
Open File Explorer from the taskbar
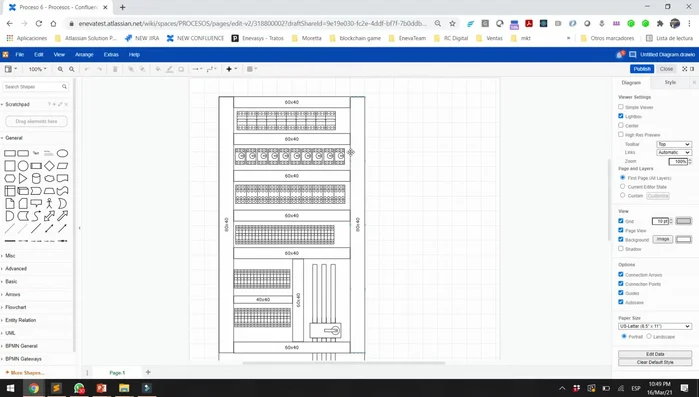[x=124, y=388]
